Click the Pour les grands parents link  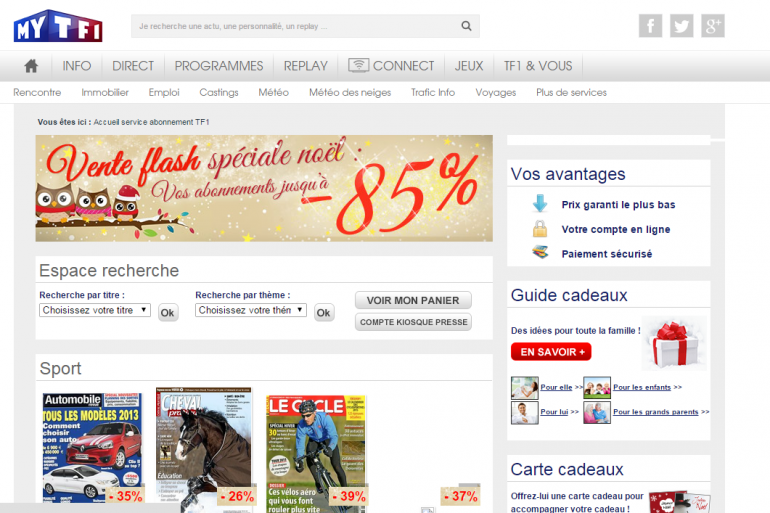coord(656,412)
